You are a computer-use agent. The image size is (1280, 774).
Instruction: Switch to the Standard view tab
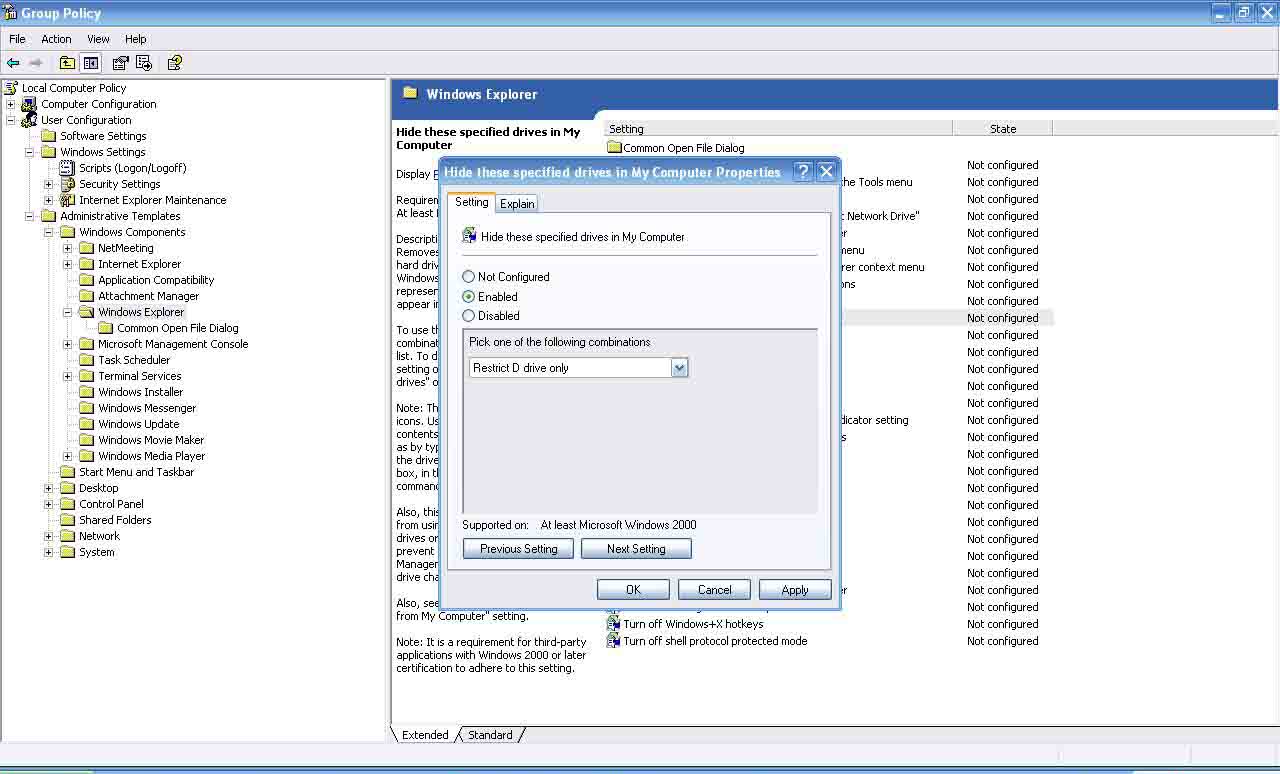point(490,735)
